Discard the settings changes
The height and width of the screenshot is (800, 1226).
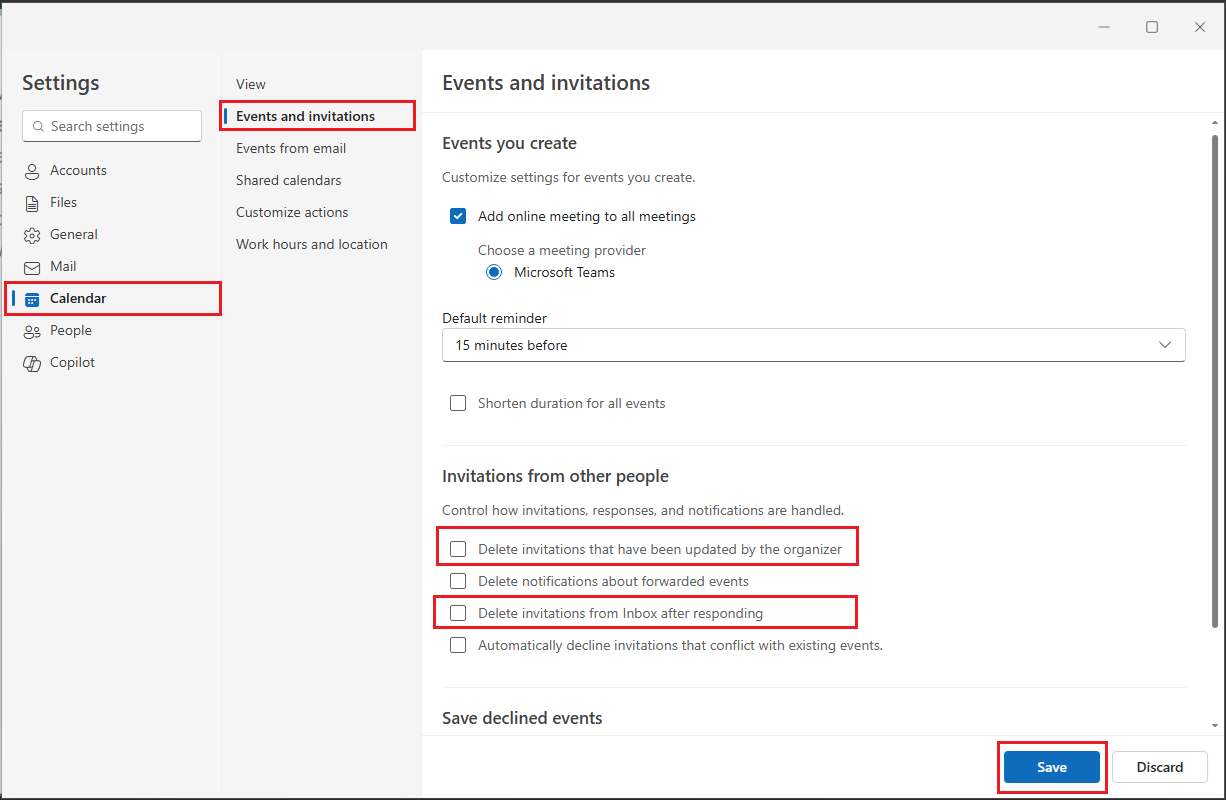coord(1160,768)
